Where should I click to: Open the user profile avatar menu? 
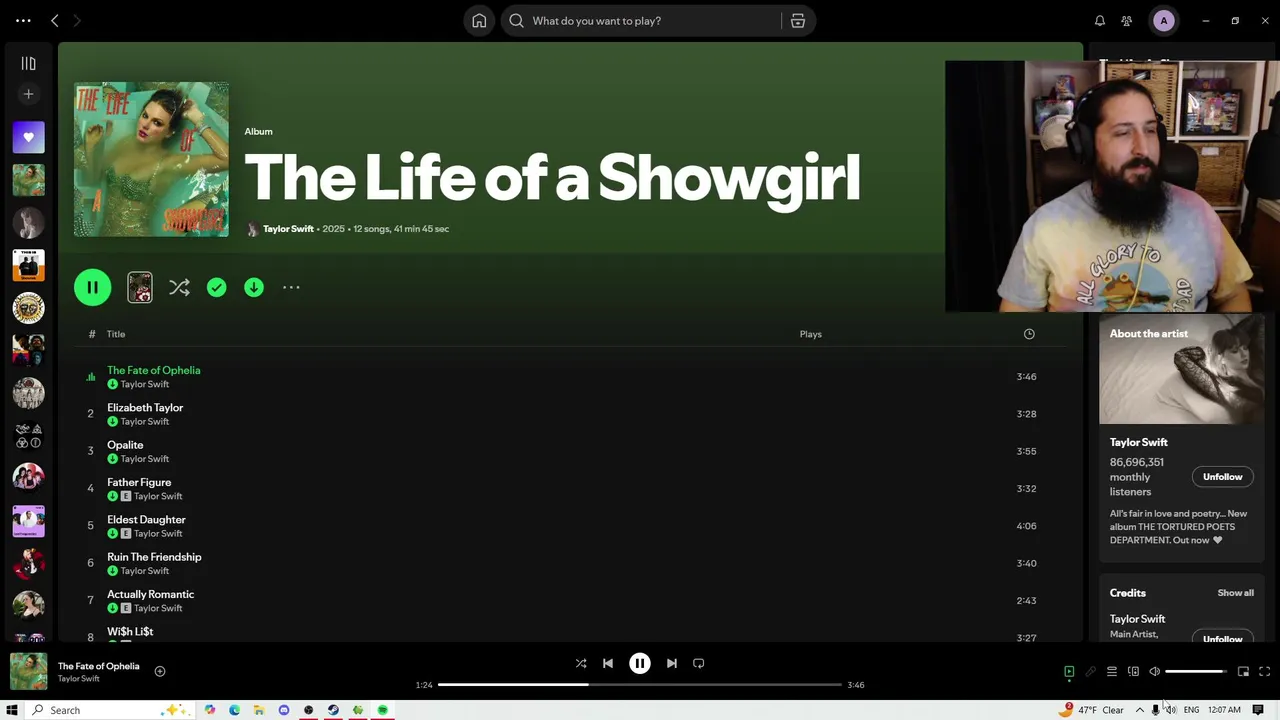1163,21
